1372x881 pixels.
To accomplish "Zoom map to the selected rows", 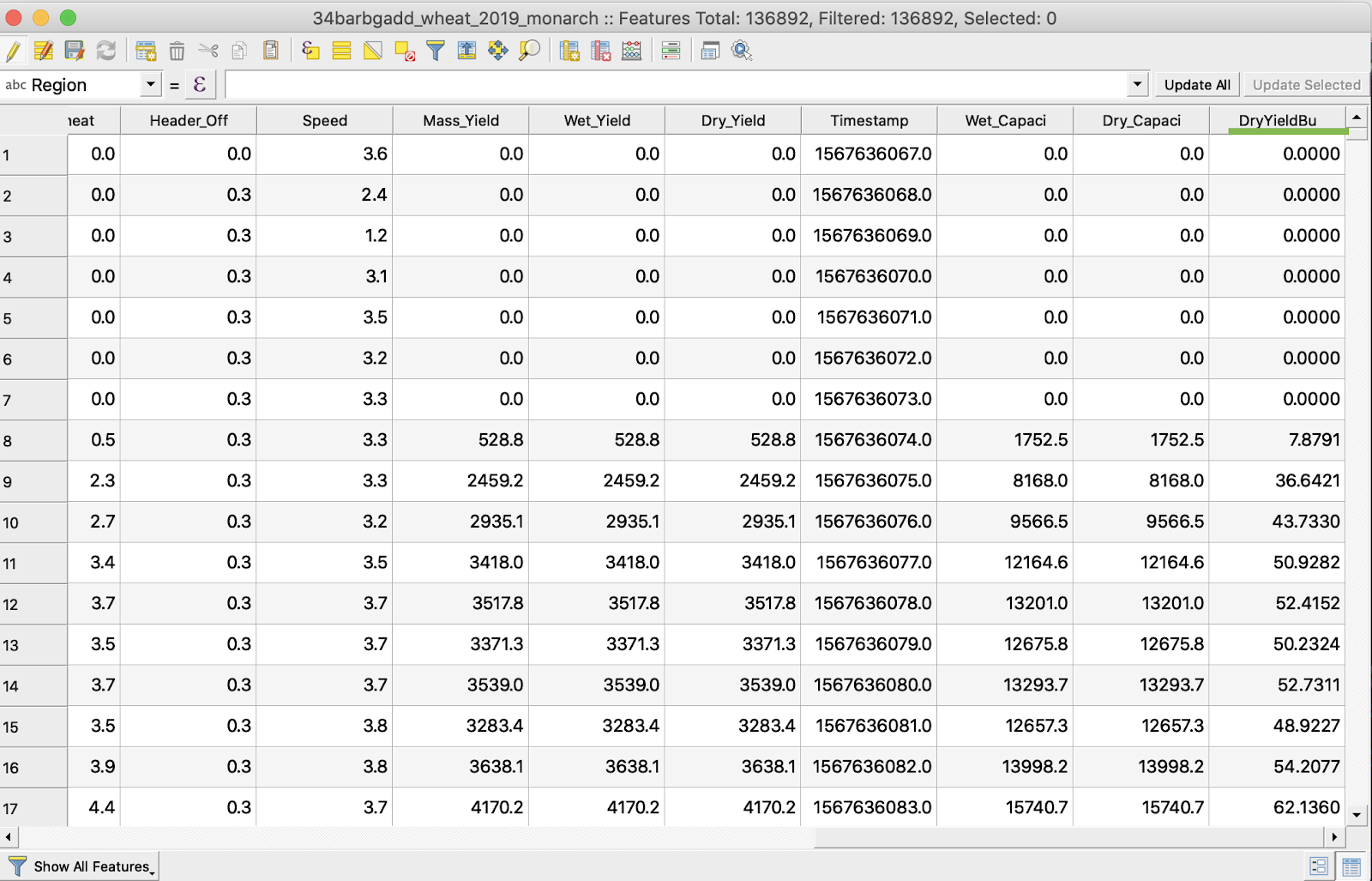I will click(530, 51).
